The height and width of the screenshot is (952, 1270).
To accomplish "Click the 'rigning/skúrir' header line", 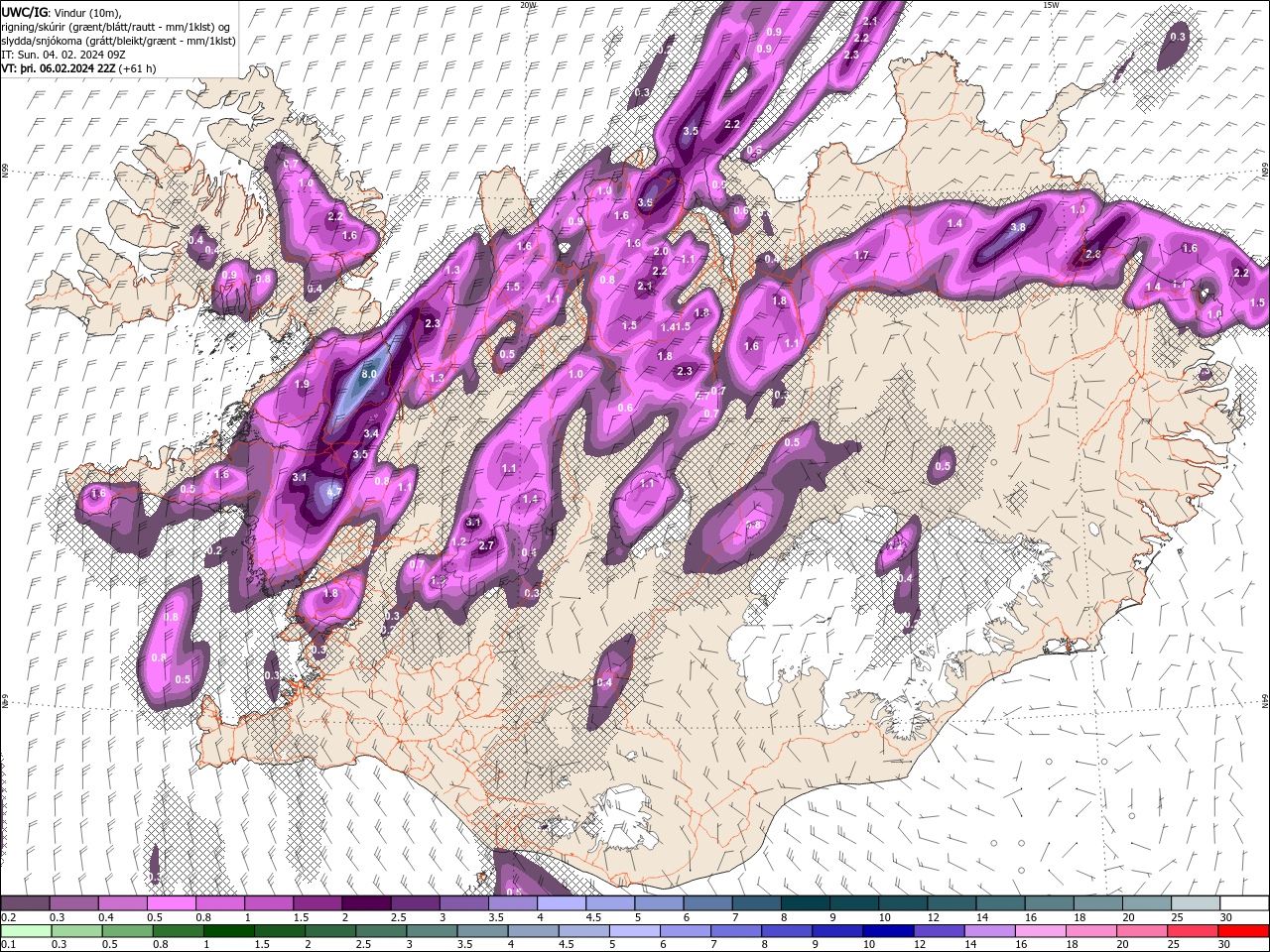I will (x=117, y=26).
